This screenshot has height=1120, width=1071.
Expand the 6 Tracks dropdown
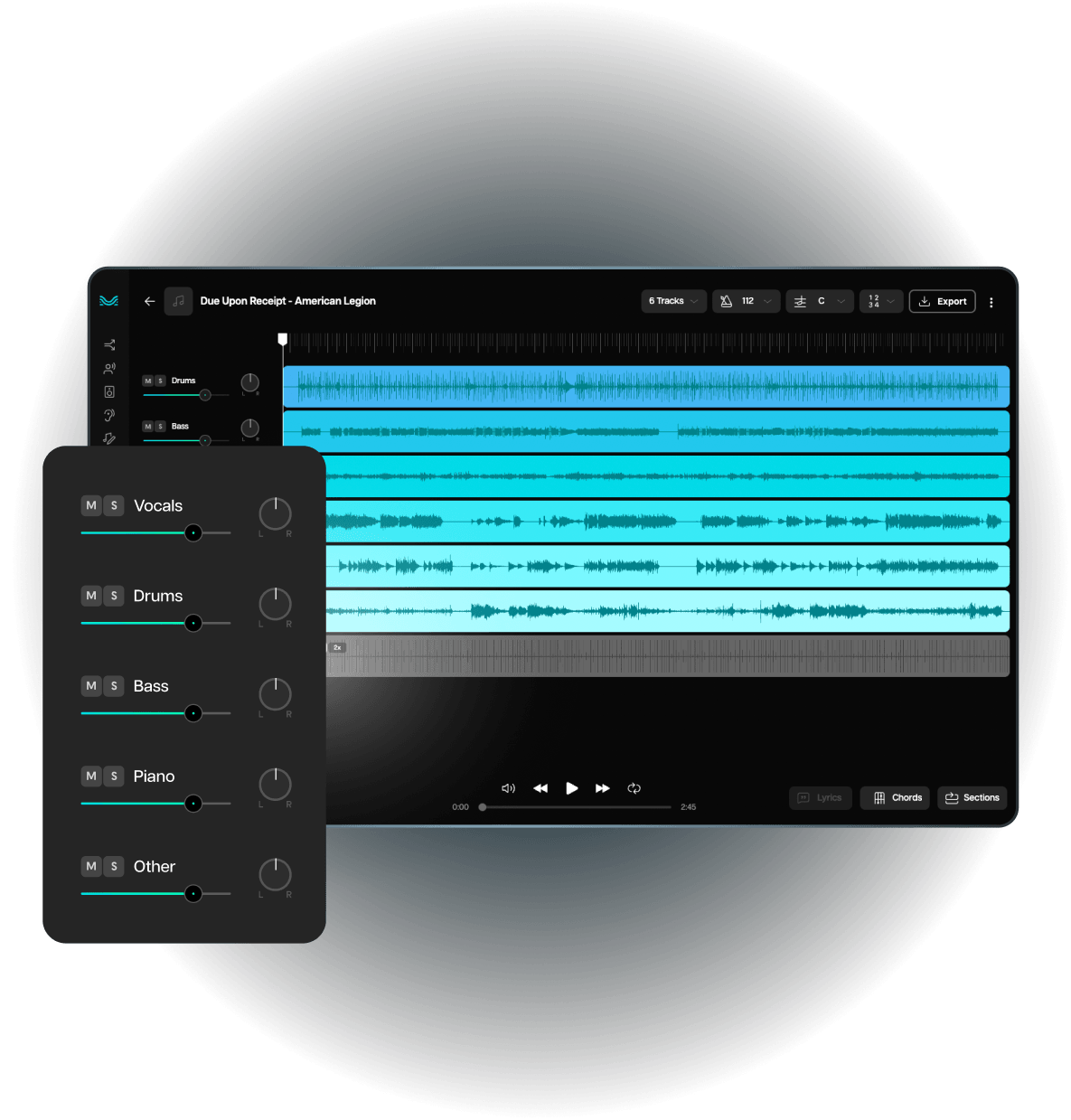(x=673, y=301)
